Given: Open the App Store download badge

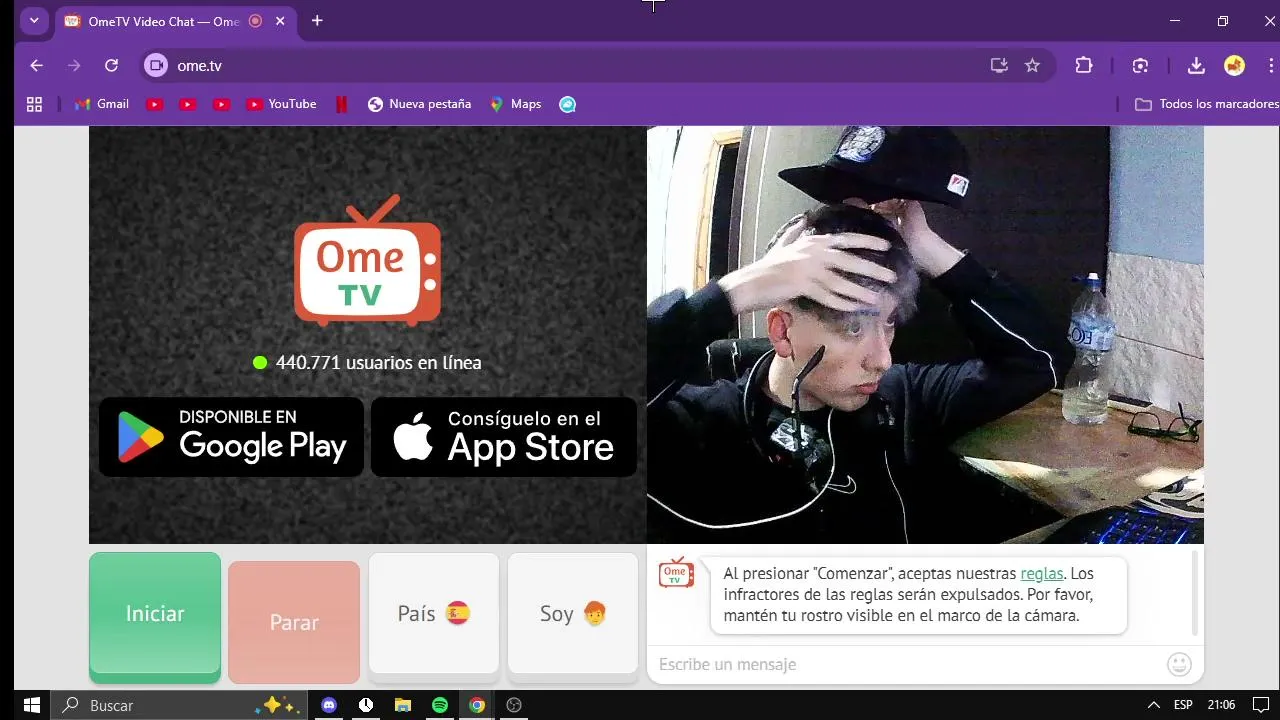Looking at the screenshot, I should coord(504,437).
